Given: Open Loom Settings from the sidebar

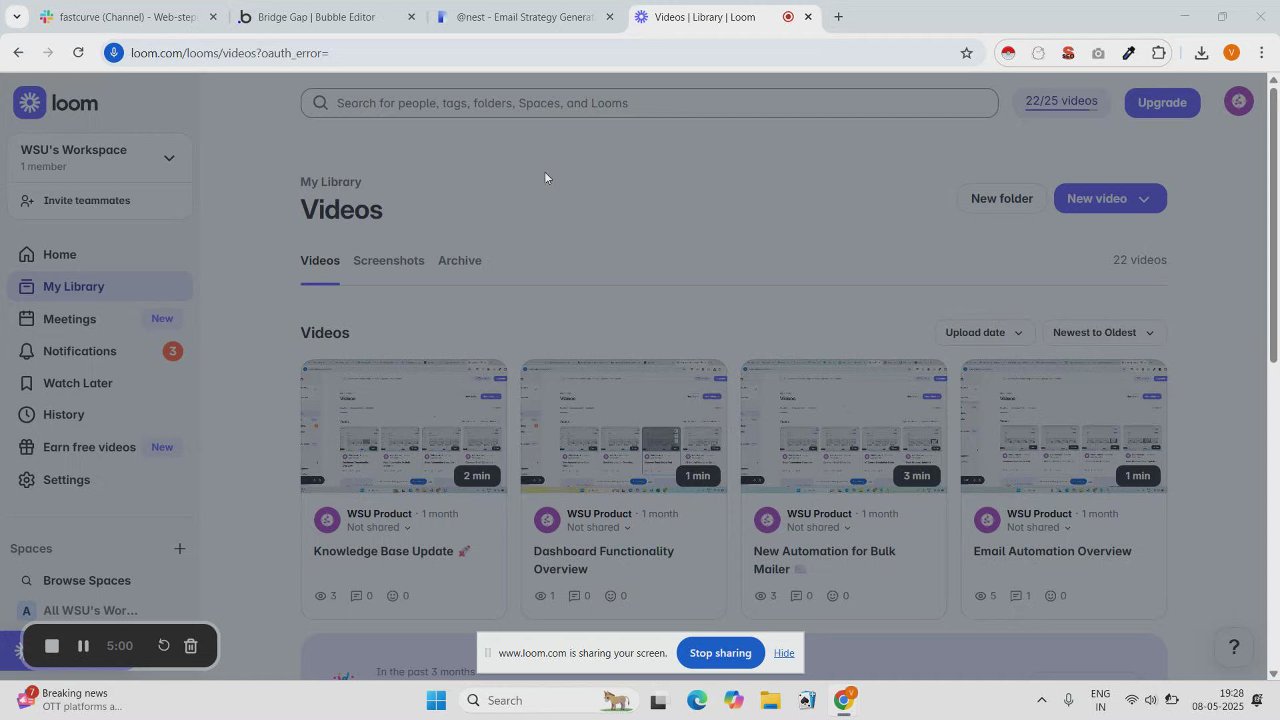Looking at the screenshot, I should 101,480.
